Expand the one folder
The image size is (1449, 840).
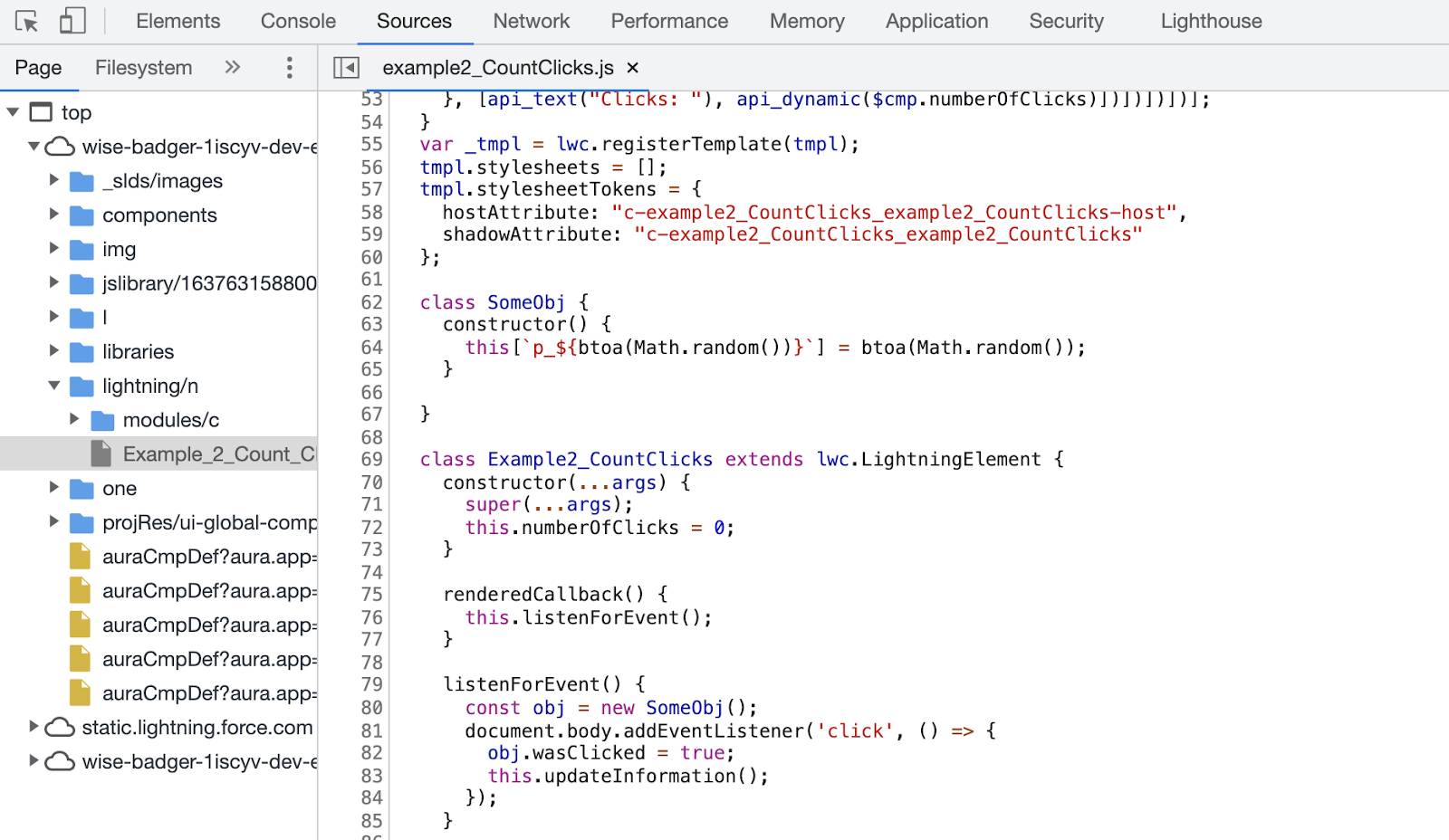click(53, 488)
